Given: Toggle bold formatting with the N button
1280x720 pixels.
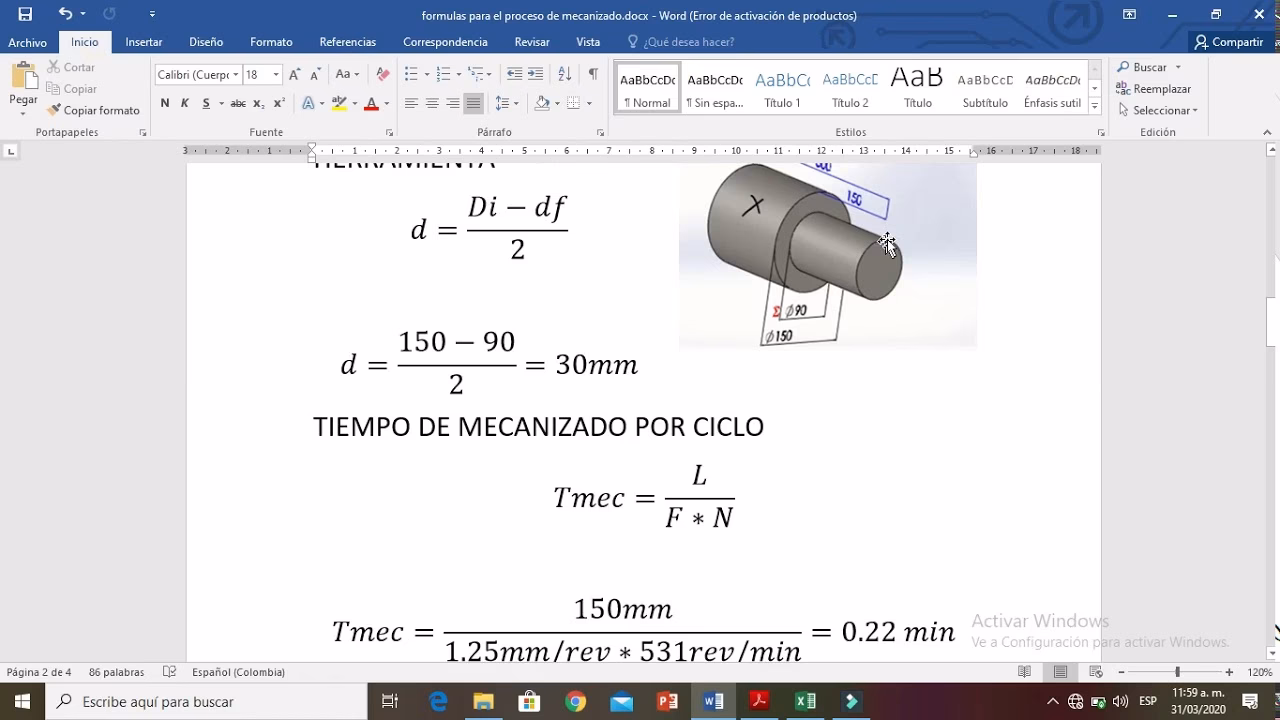Looking at the screenshot, I should tap(164, 102).
